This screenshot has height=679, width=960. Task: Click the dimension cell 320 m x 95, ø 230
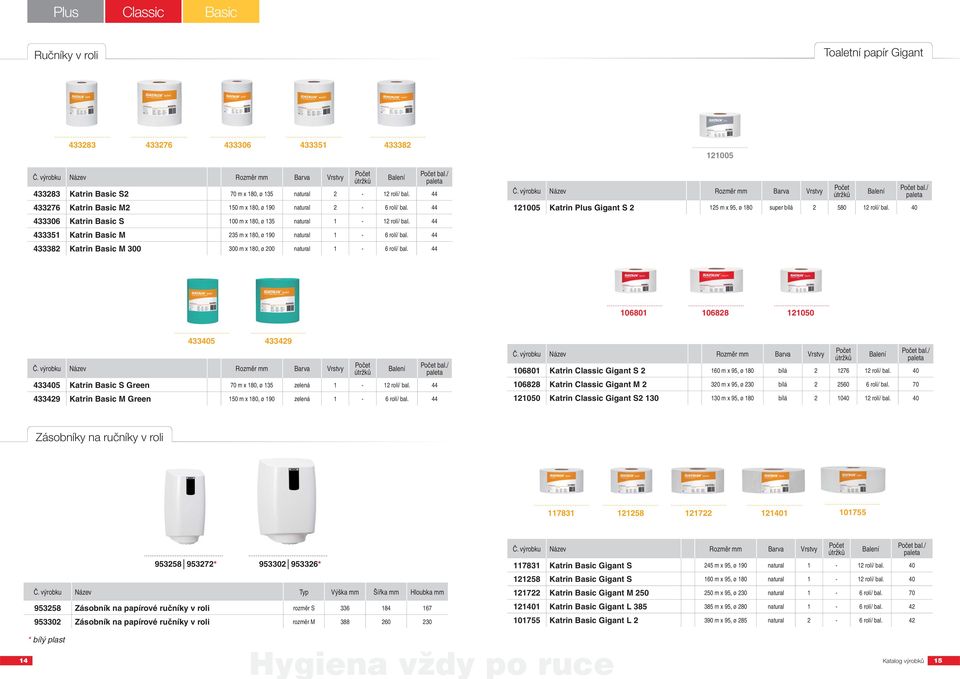[x=732, y=385]
